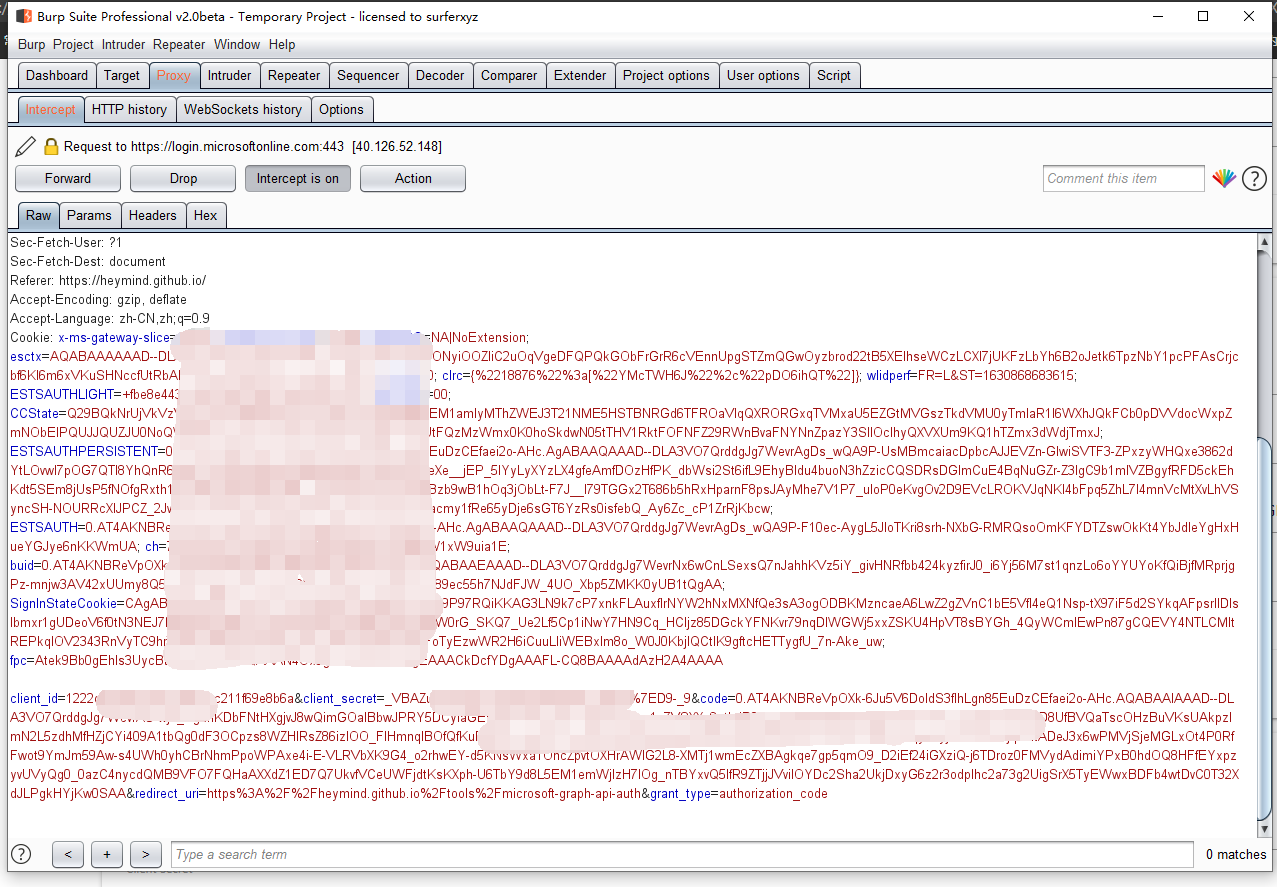The image size is (1277, 887).
Task: Open the HTTP history sub-tab
Action: [x=129, y=109]
